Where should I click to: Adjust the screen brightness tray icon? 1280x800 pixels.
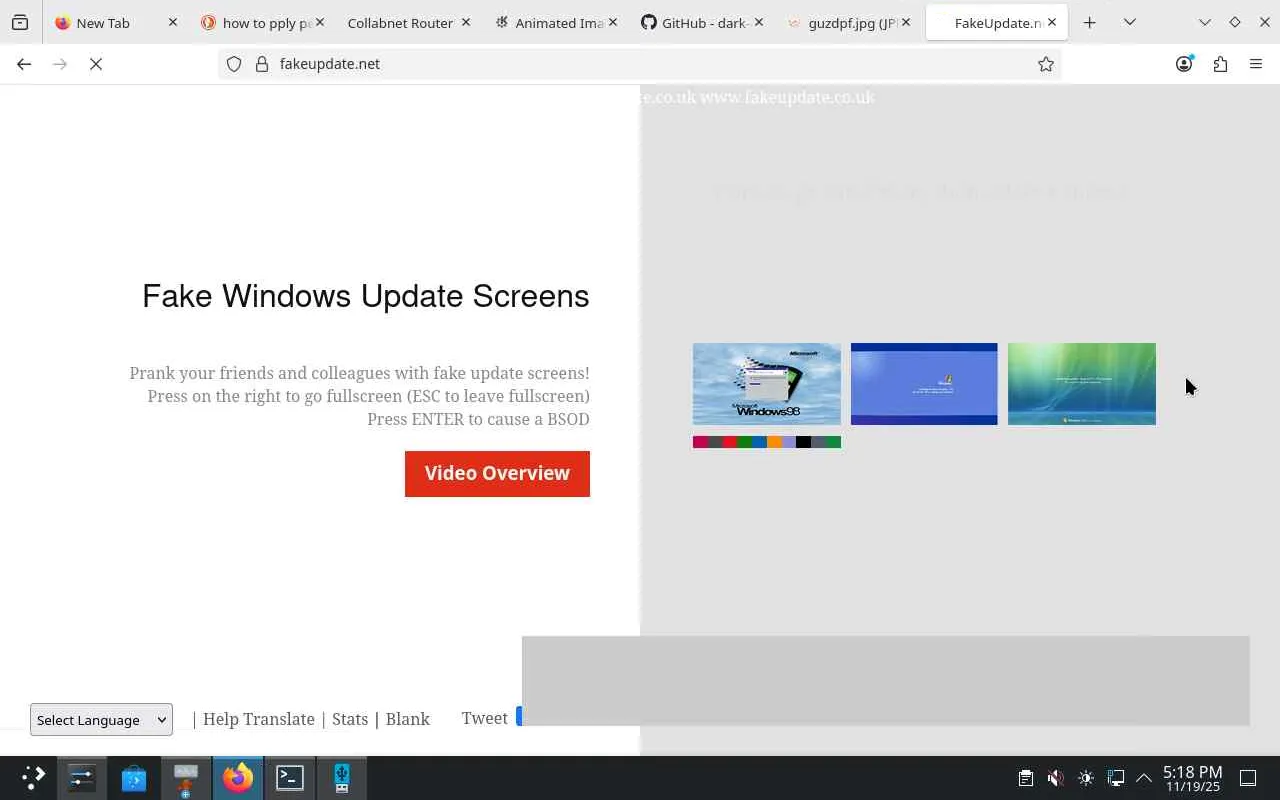pos(1086,778)
